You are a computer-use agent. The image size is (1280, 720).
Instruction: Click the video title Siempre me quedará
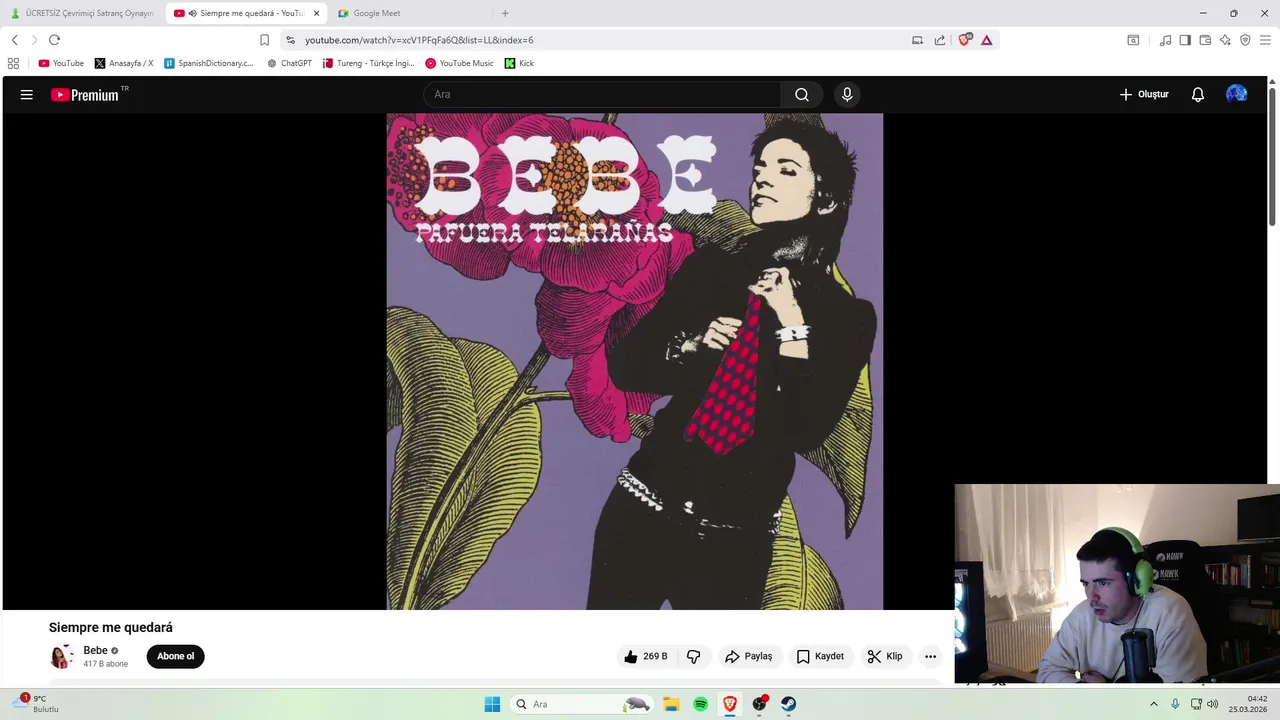click(x=111, y=627)
